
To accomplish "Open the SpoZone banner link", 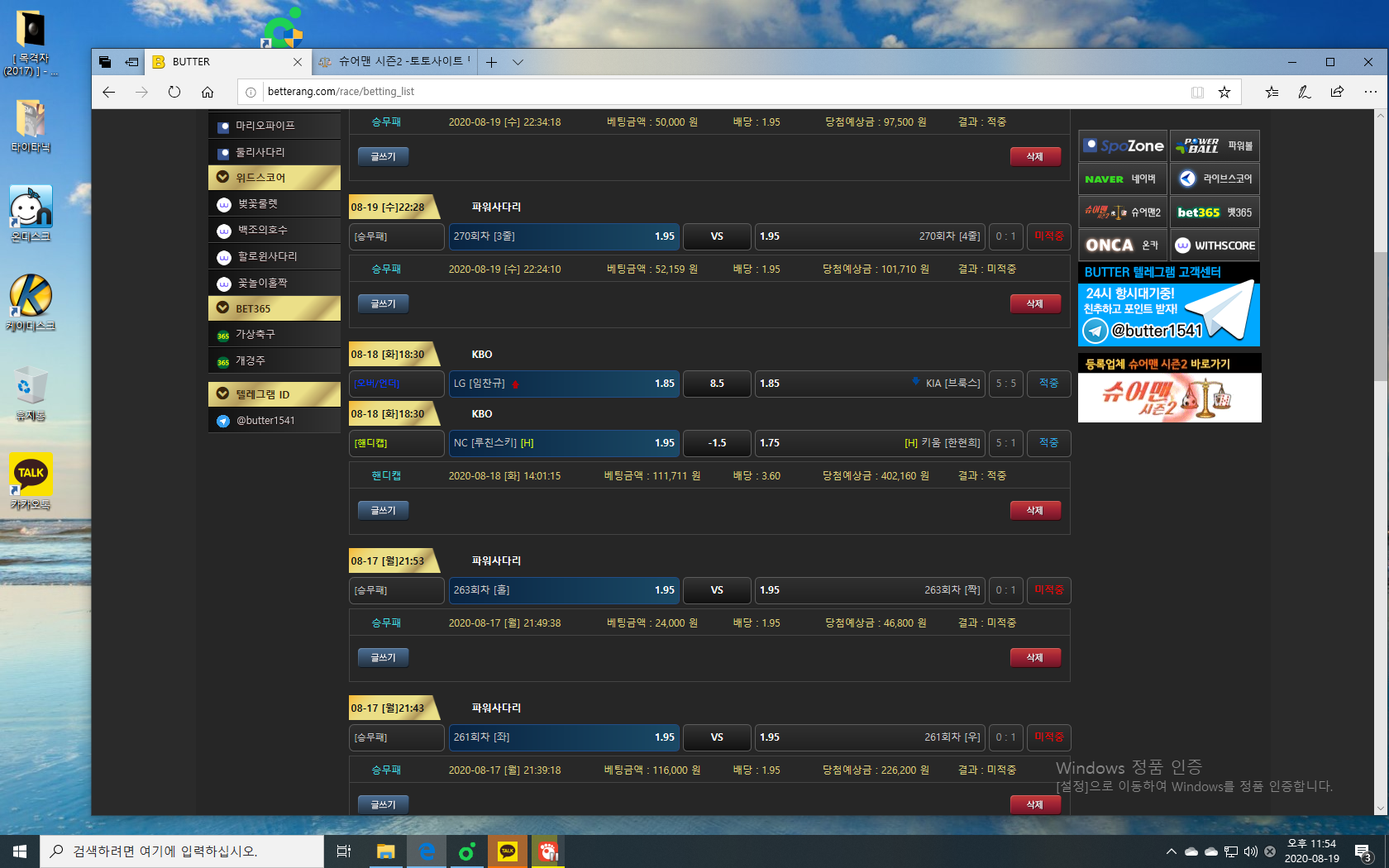I will point(1123,146).
